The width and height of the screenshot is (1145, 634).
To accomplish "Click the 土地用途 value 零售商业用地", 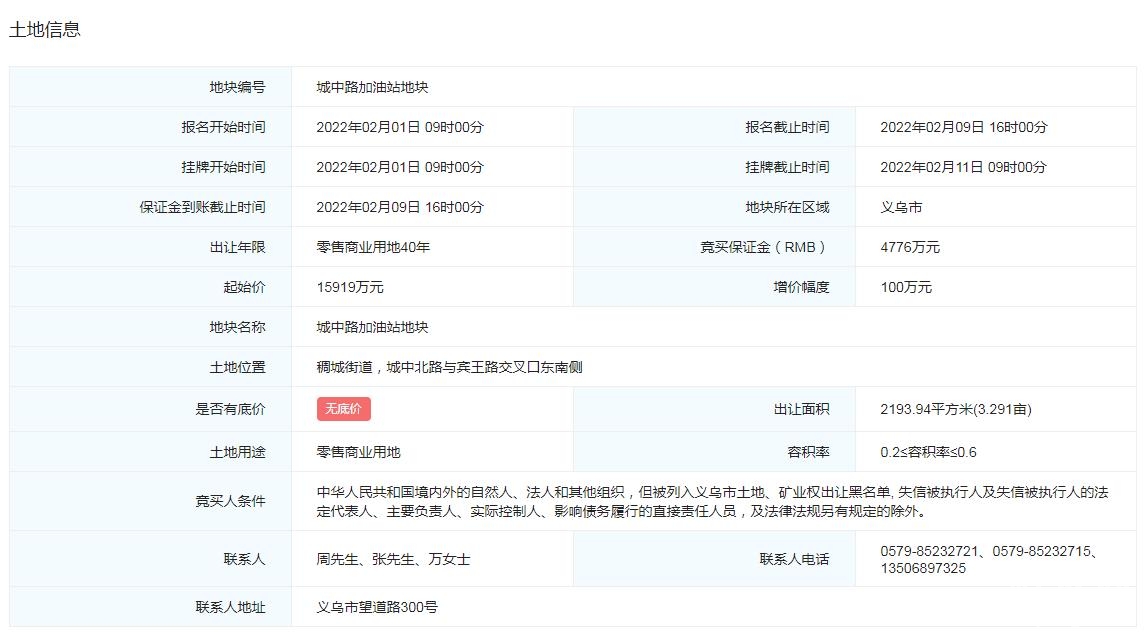I will [x=358, y=452].
